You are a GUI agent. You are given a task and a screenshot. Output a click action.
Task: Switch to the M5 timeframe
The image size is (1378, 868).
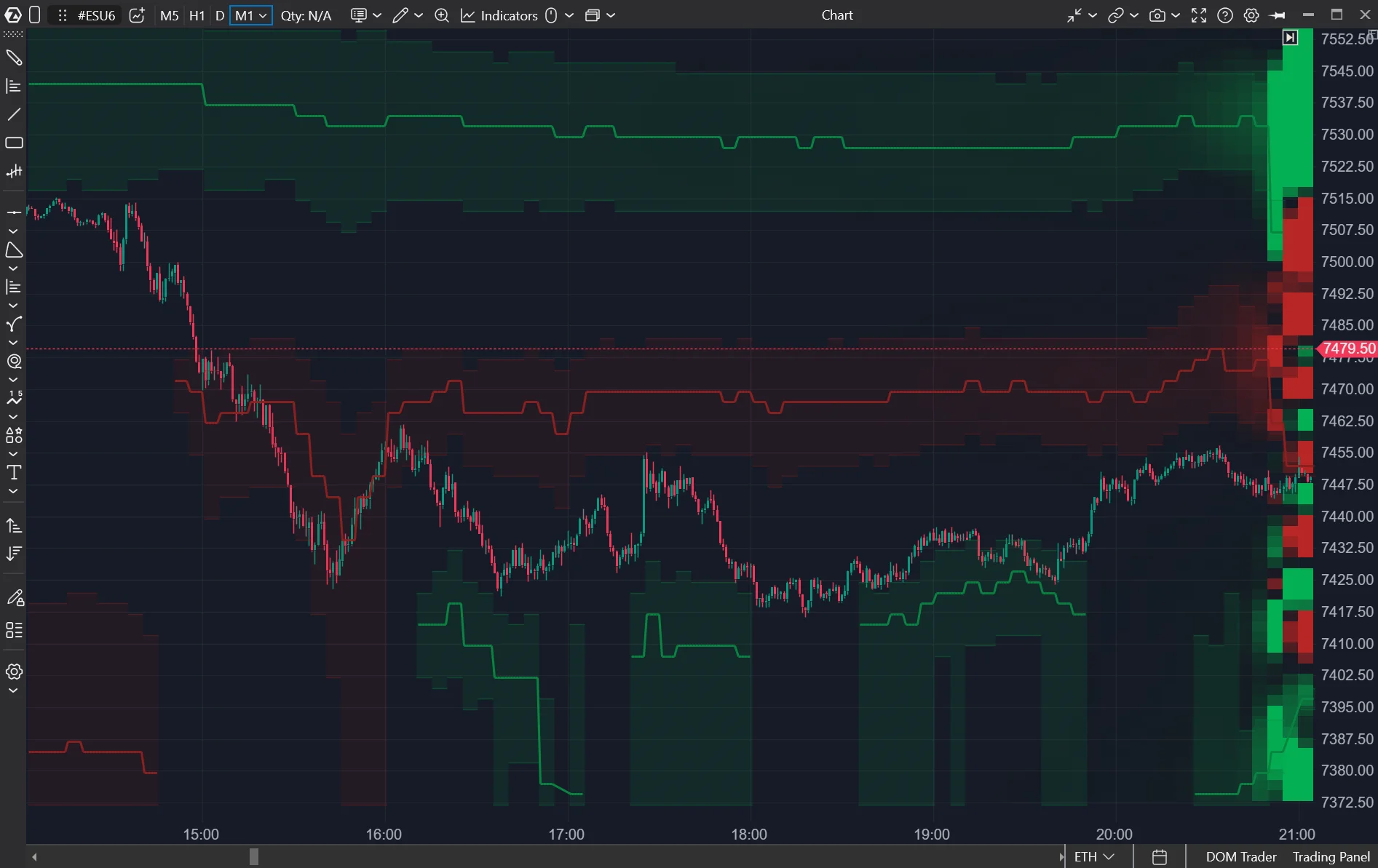click(x=169, y=15)
